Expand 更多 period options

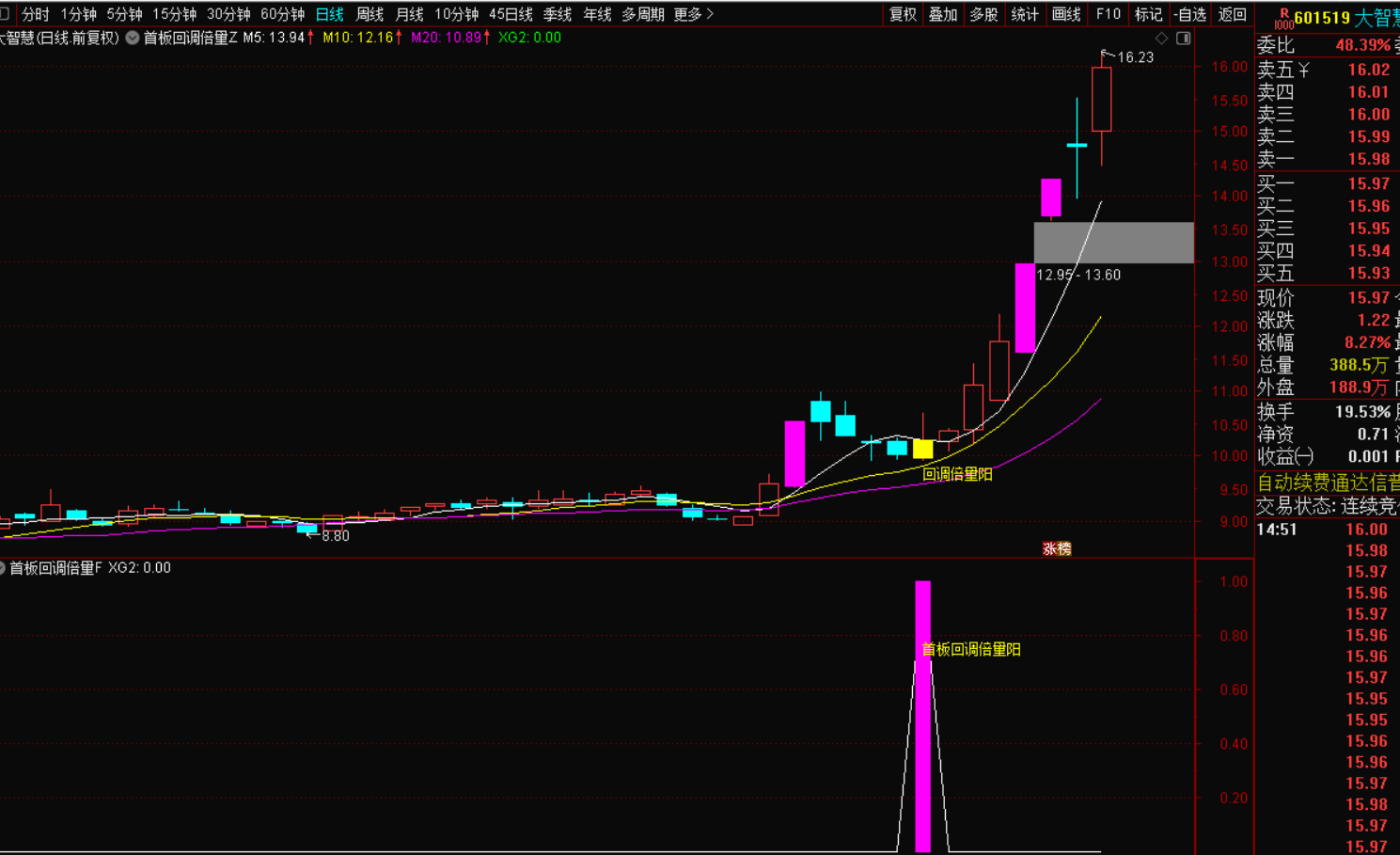click(x=694, y=14)
